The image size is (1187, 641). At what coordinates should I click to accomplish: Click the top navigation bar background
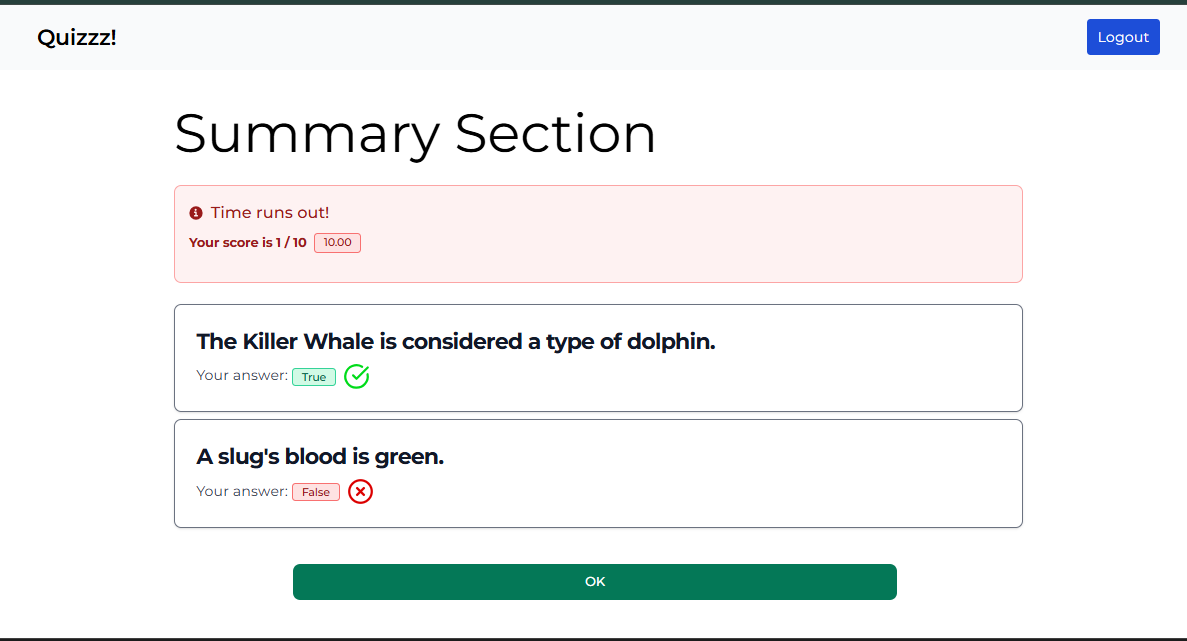click(x=590, y=37)
